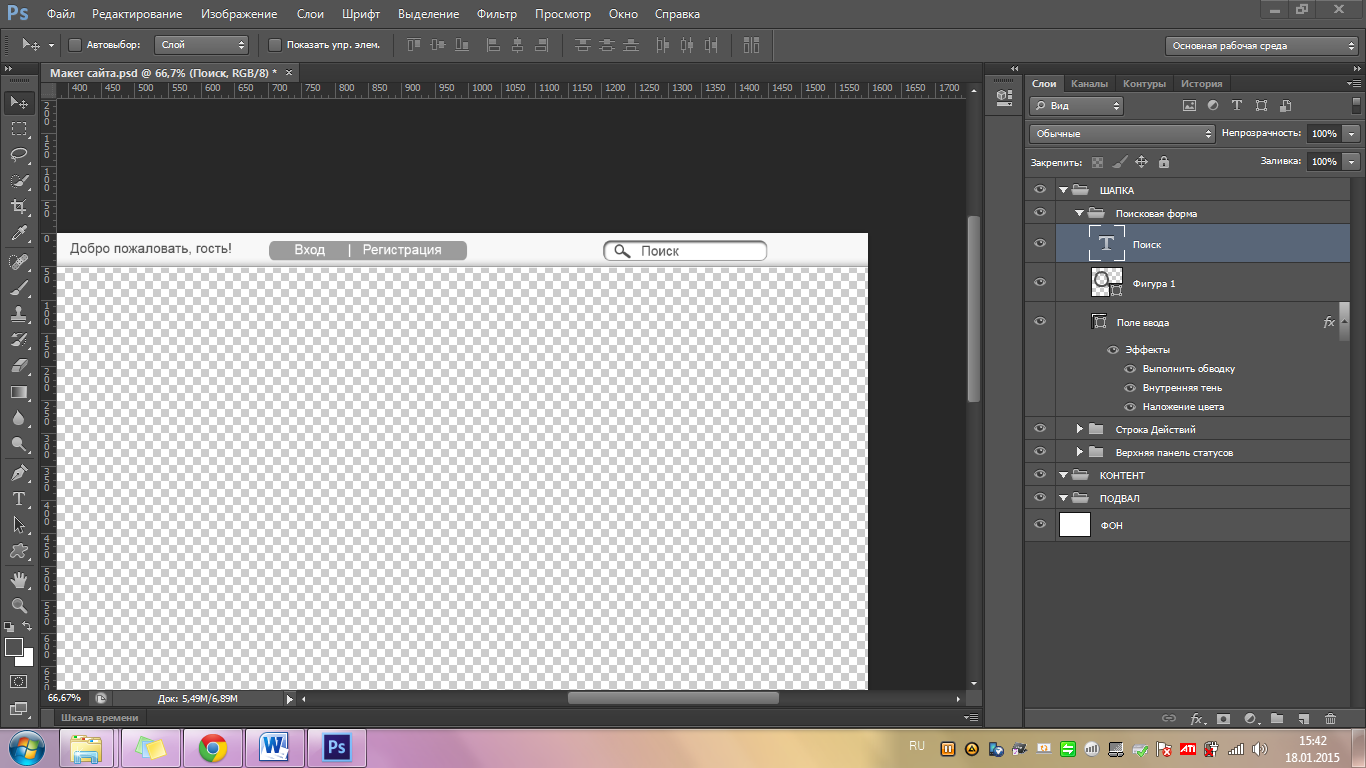Image resolution: width=1366 pixels, height=768 pixels.
Task: Enable the Автовыбор checkbox
Action: point(75,45)
